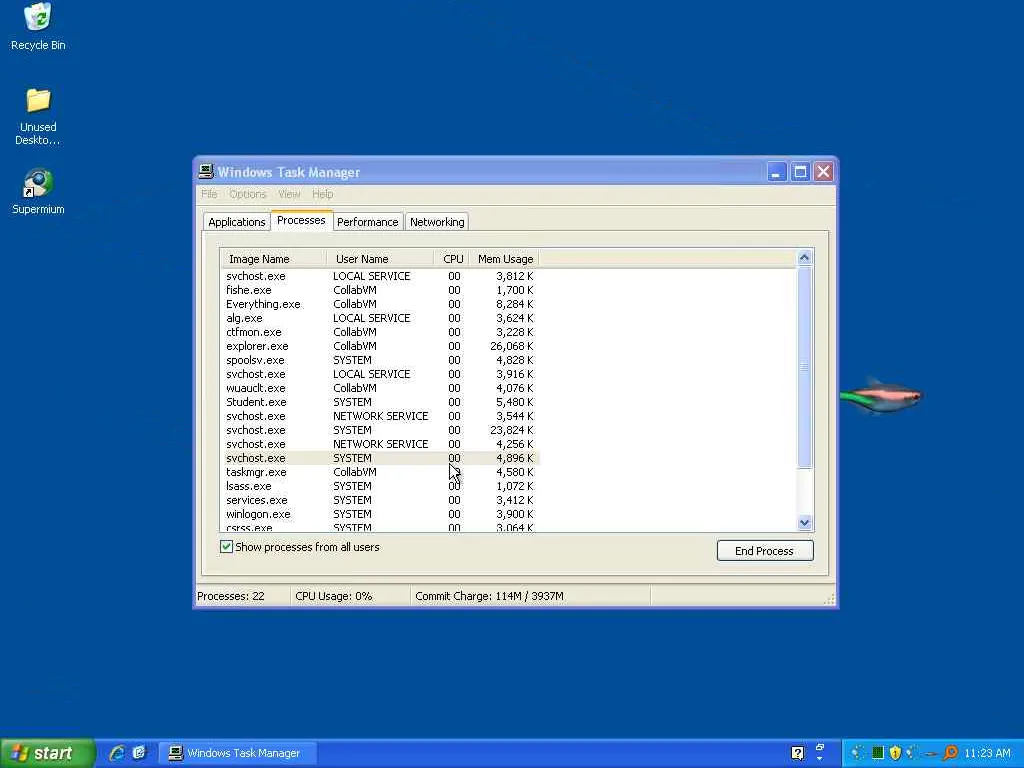Minimize the Windows Task Manager window
The width and height of the screenshot is (1024, 768).
click(776, 172)
